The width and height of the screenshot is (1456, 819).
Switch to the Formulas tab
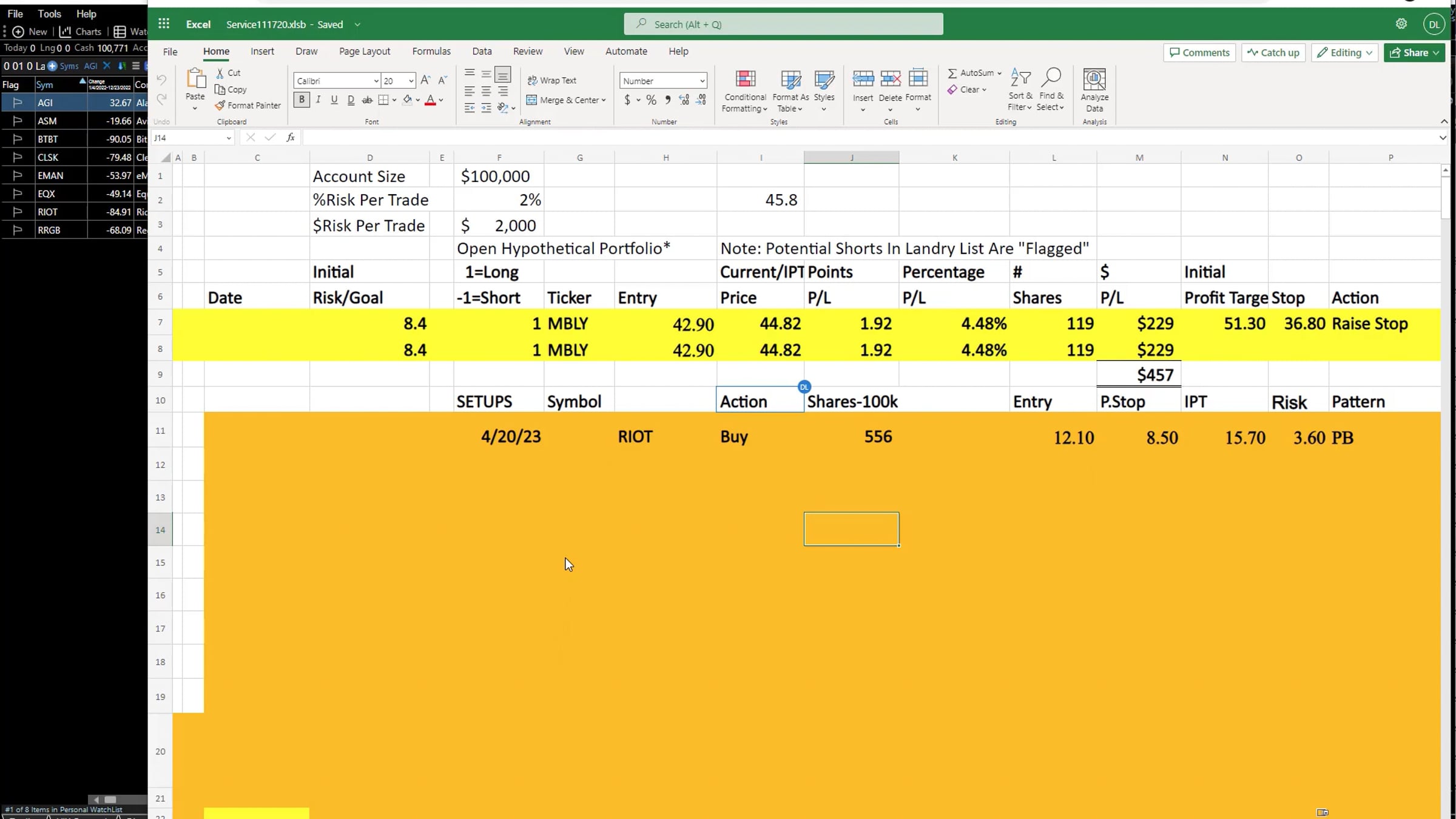tap(431, 52)
